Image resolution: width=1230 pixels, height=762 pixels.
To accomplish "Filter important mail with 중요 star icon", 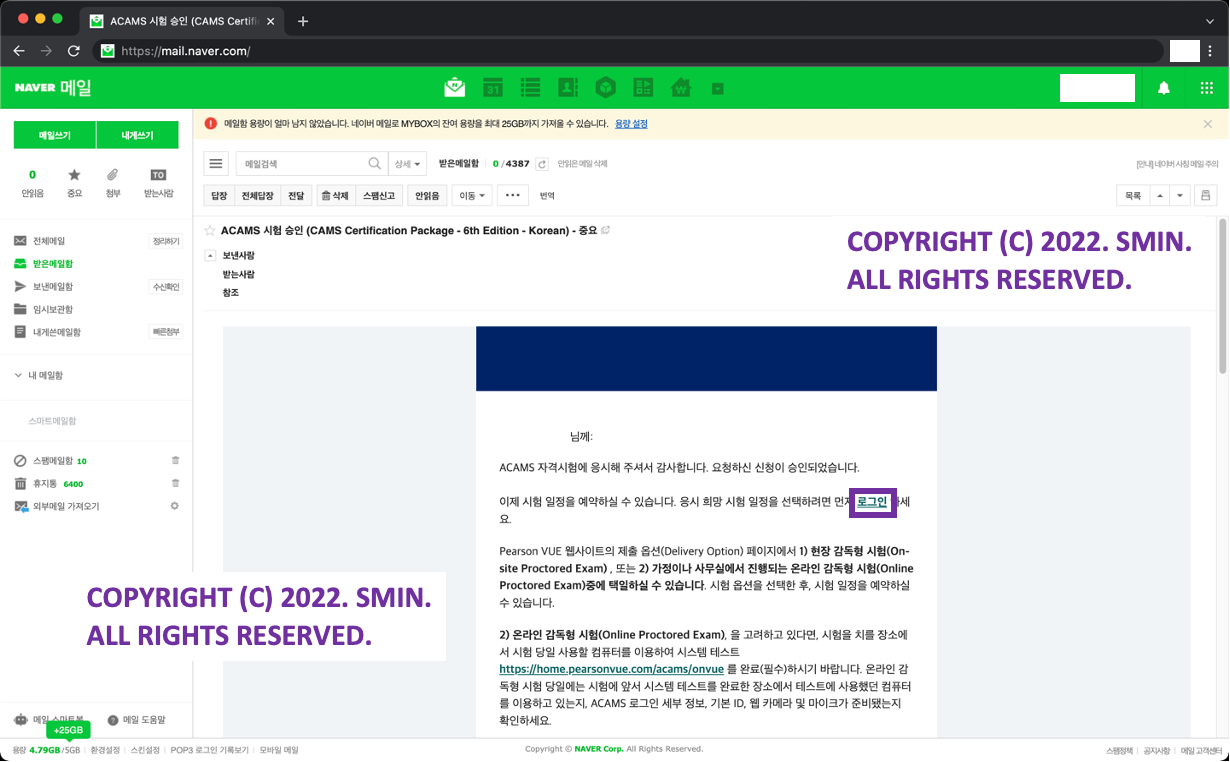I will 74,184.
